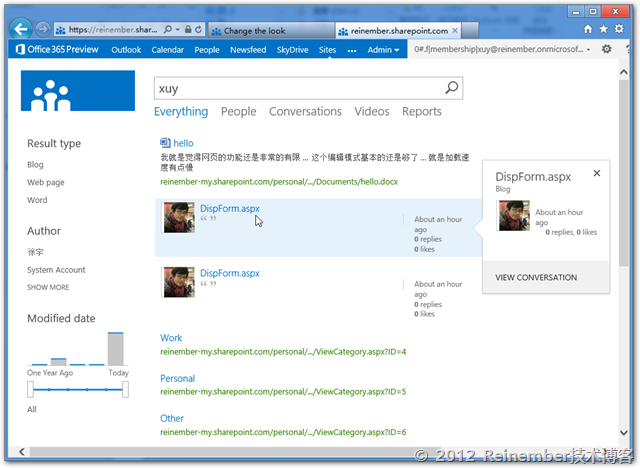Viewport: 640px width, 468px height.
Task: Click the browser address bar URL
Action: [x=112, y=29]
